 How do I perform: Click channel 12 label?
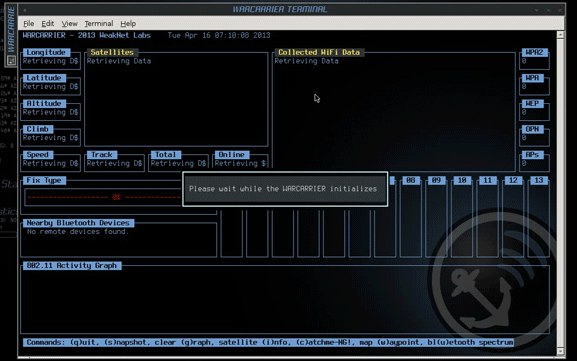[x=513, y=180]
